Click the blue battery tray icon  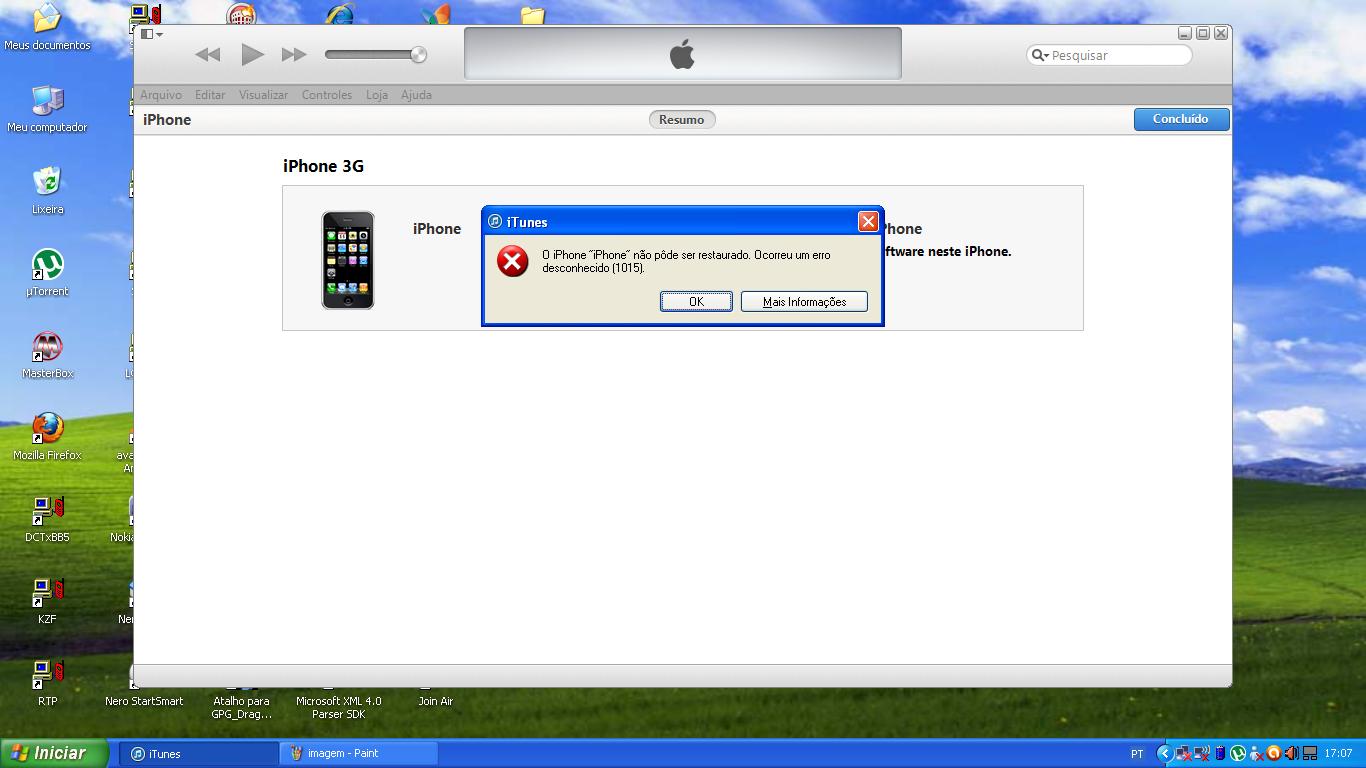tap(1219, 754)
